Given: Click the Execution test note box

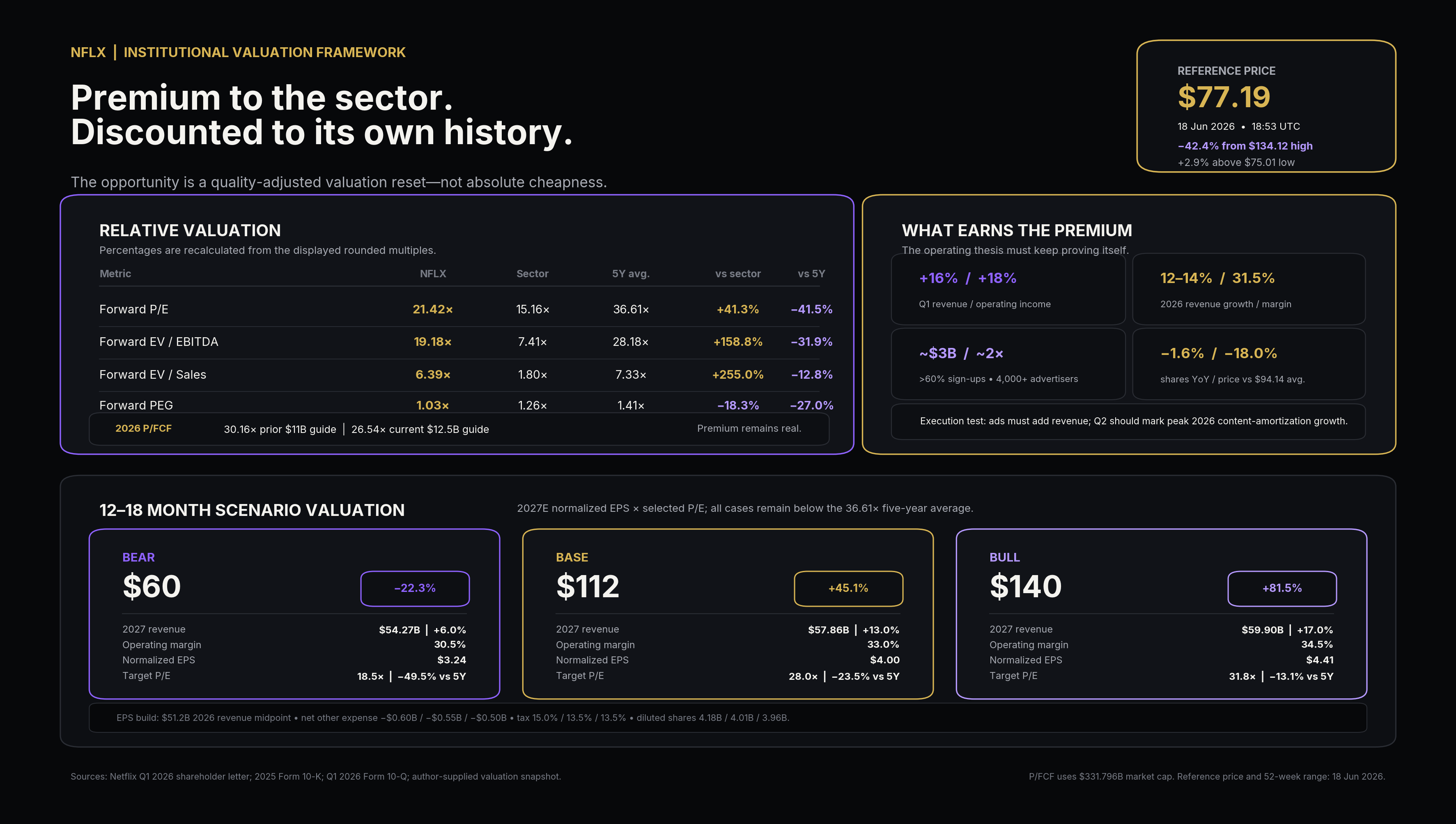Looking at the screenshot, I should click(x=1128, y=421).
